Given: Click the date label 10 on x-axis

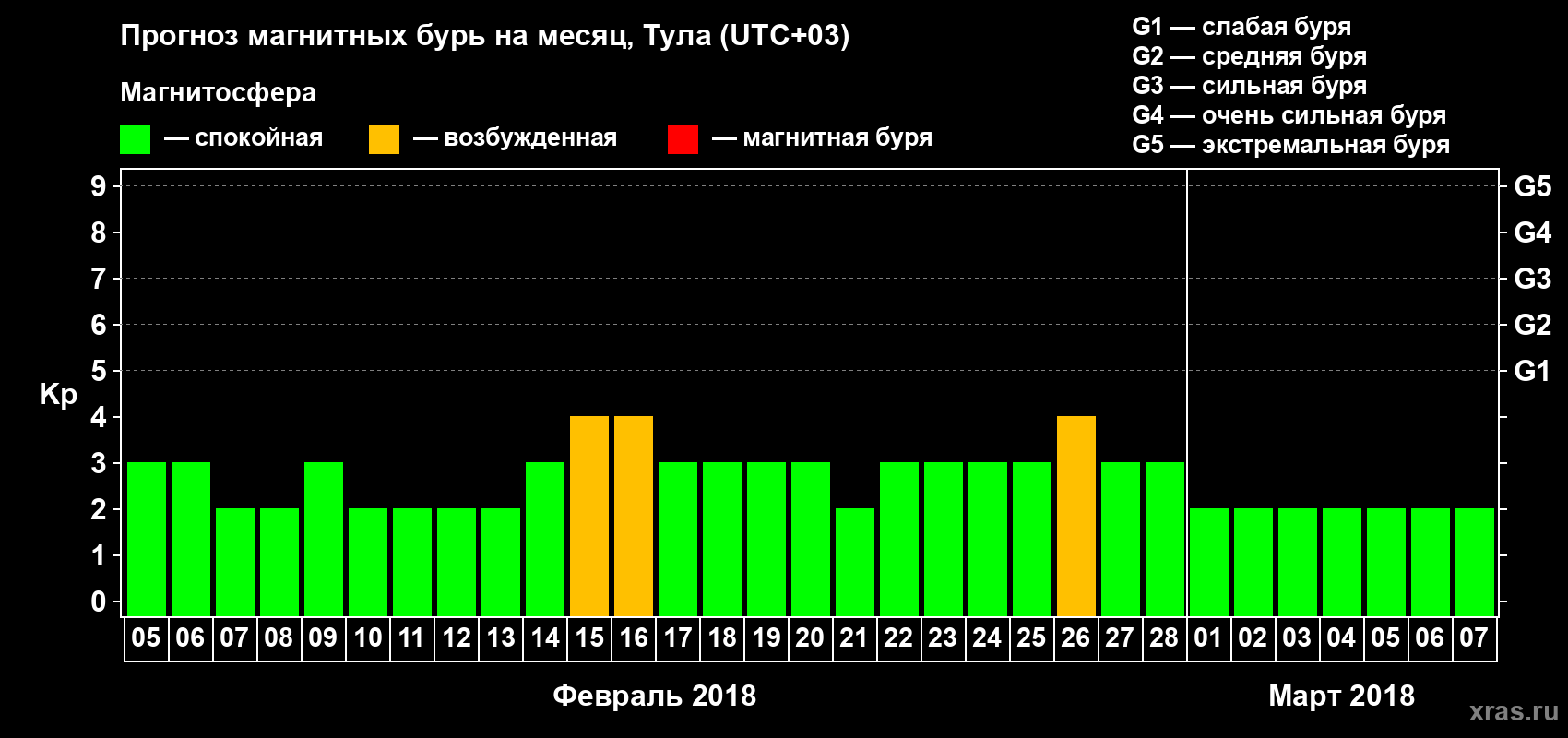Looking at the screenshot, I should point(368,638).
